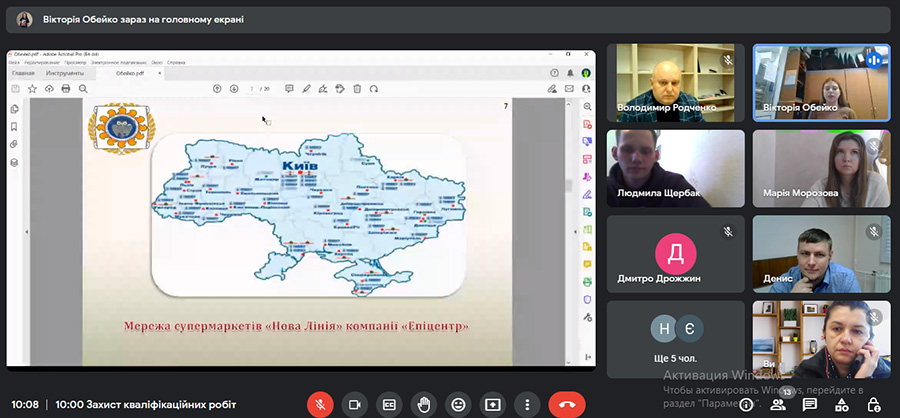This screenshot has height=418, width=900.
Task: Open the chat panel icon
Action: click(x=810, y=404)
